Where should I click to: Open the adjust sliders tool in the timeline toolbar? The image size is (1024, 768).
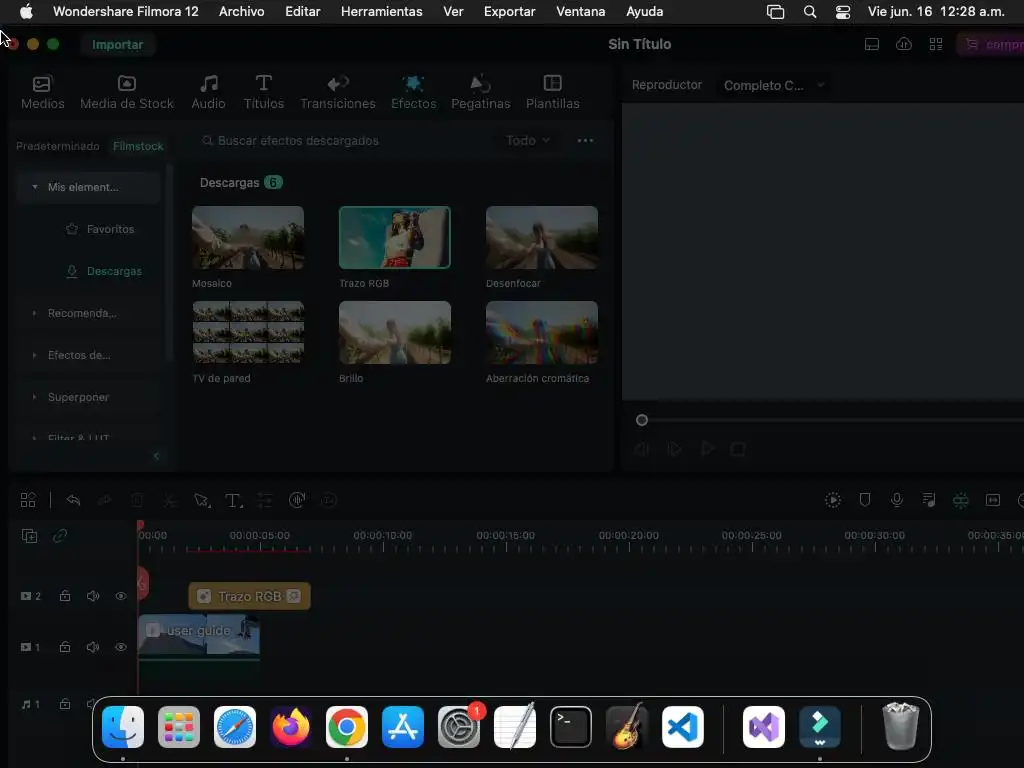click(264, 500)
